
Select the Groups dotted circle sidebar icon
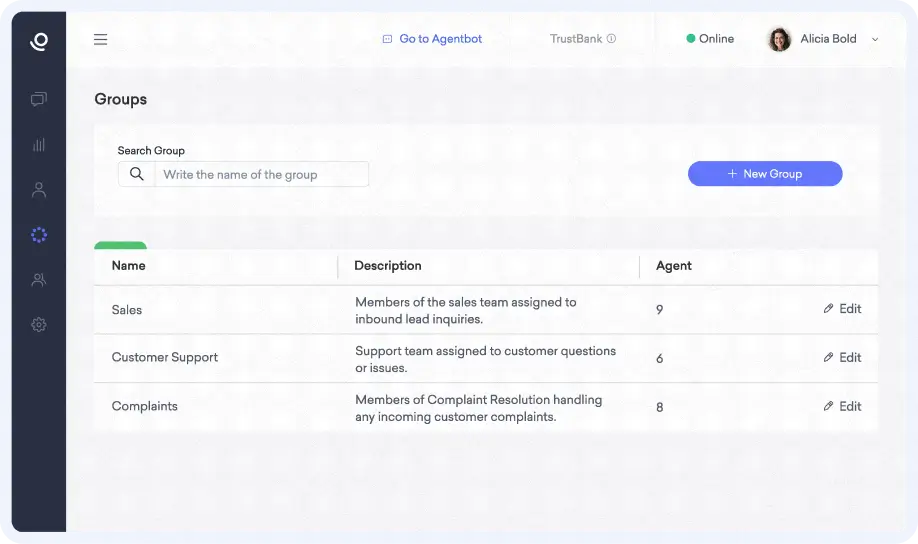click(39, 235)
